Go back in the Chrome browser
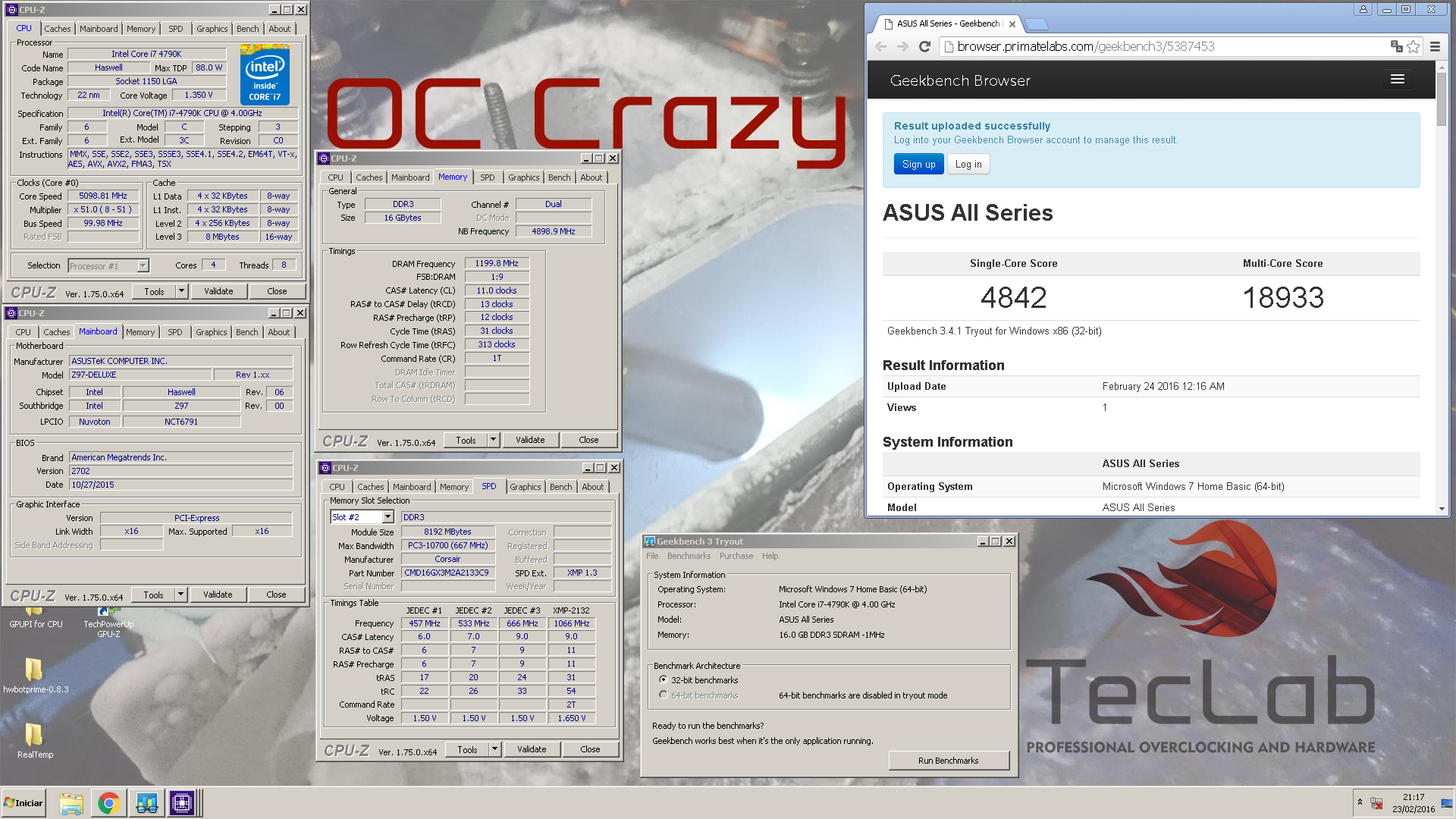Viewport: 1456px width, 819px height. pyautogui.click(x=880, y=46)
